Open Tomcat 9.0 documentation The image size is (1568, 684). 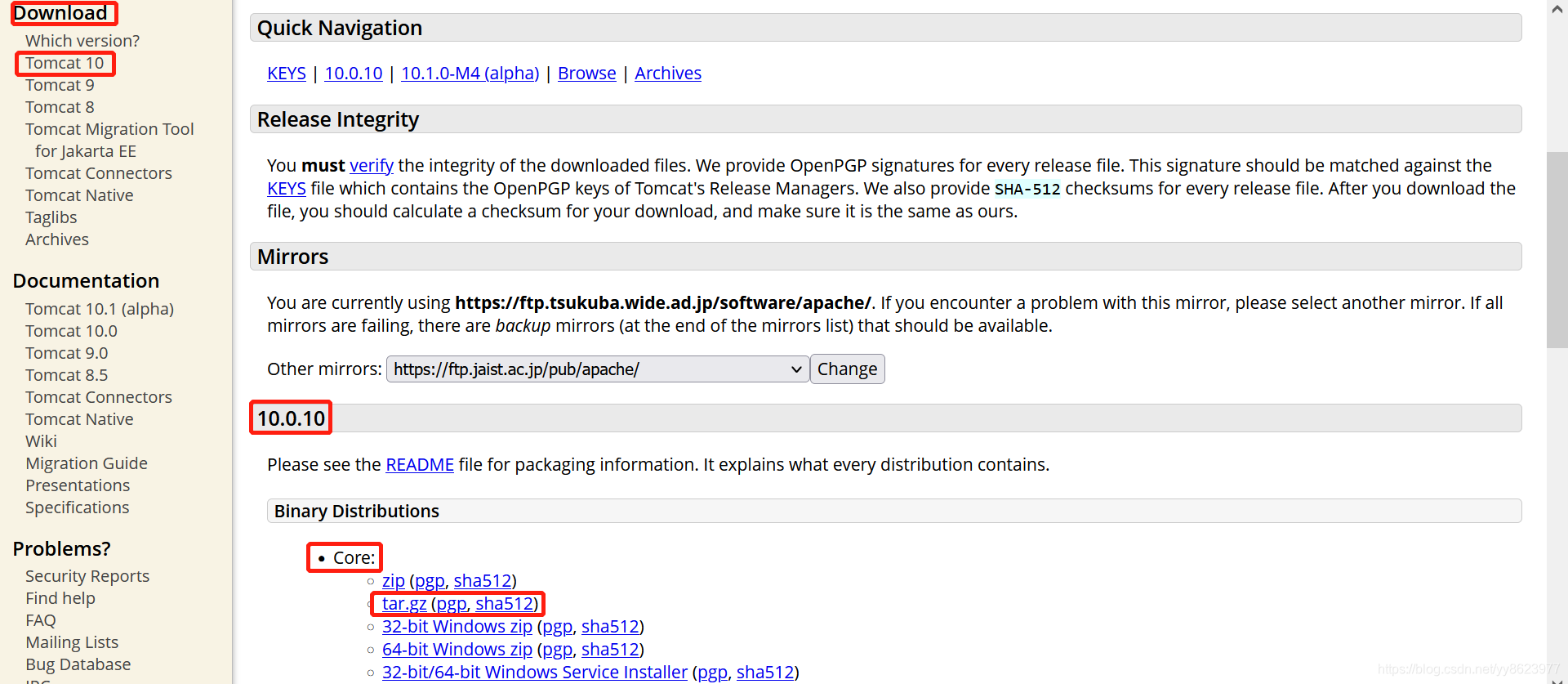coord(66,353)
